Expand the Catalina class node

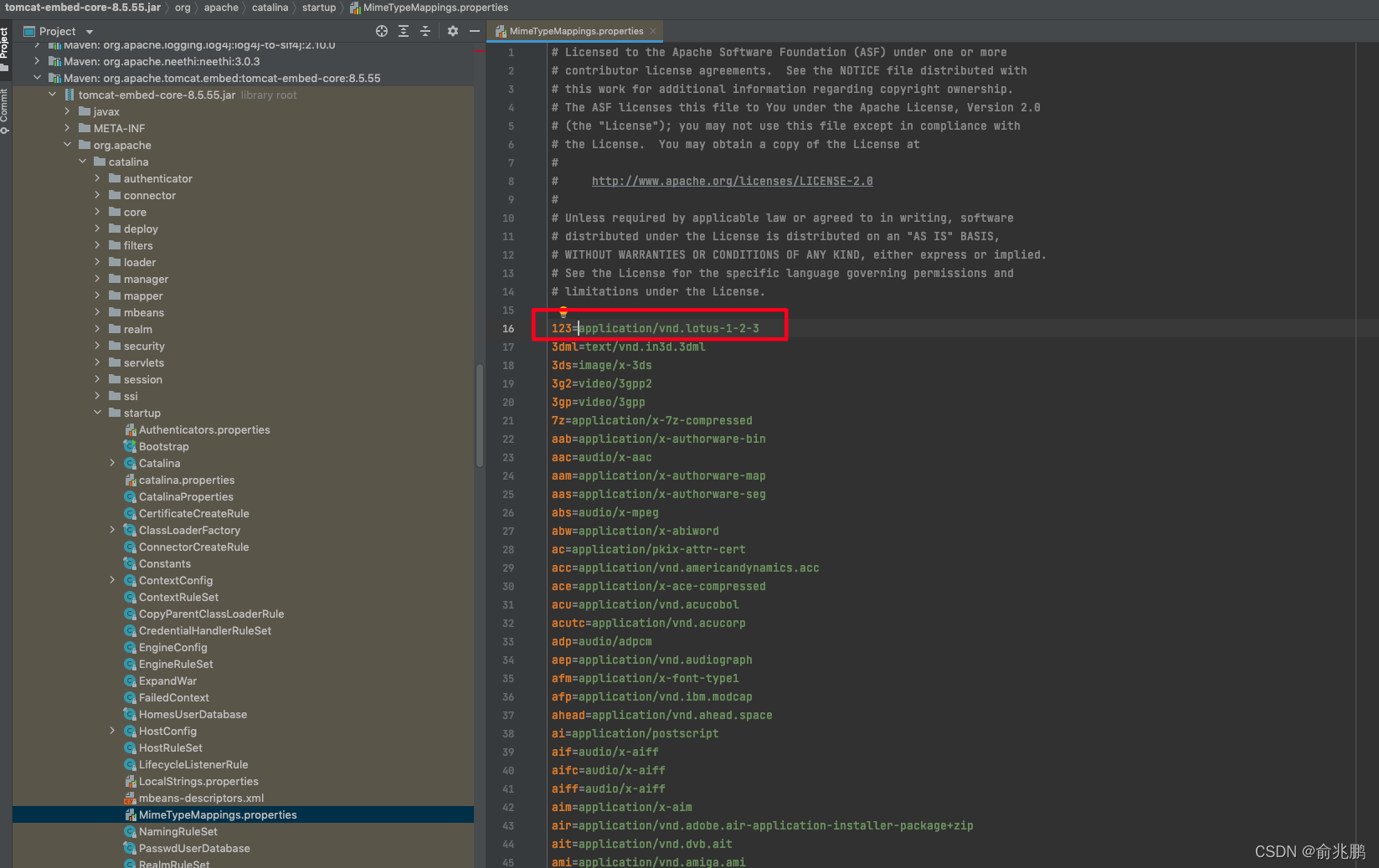[x=112, y=463]
